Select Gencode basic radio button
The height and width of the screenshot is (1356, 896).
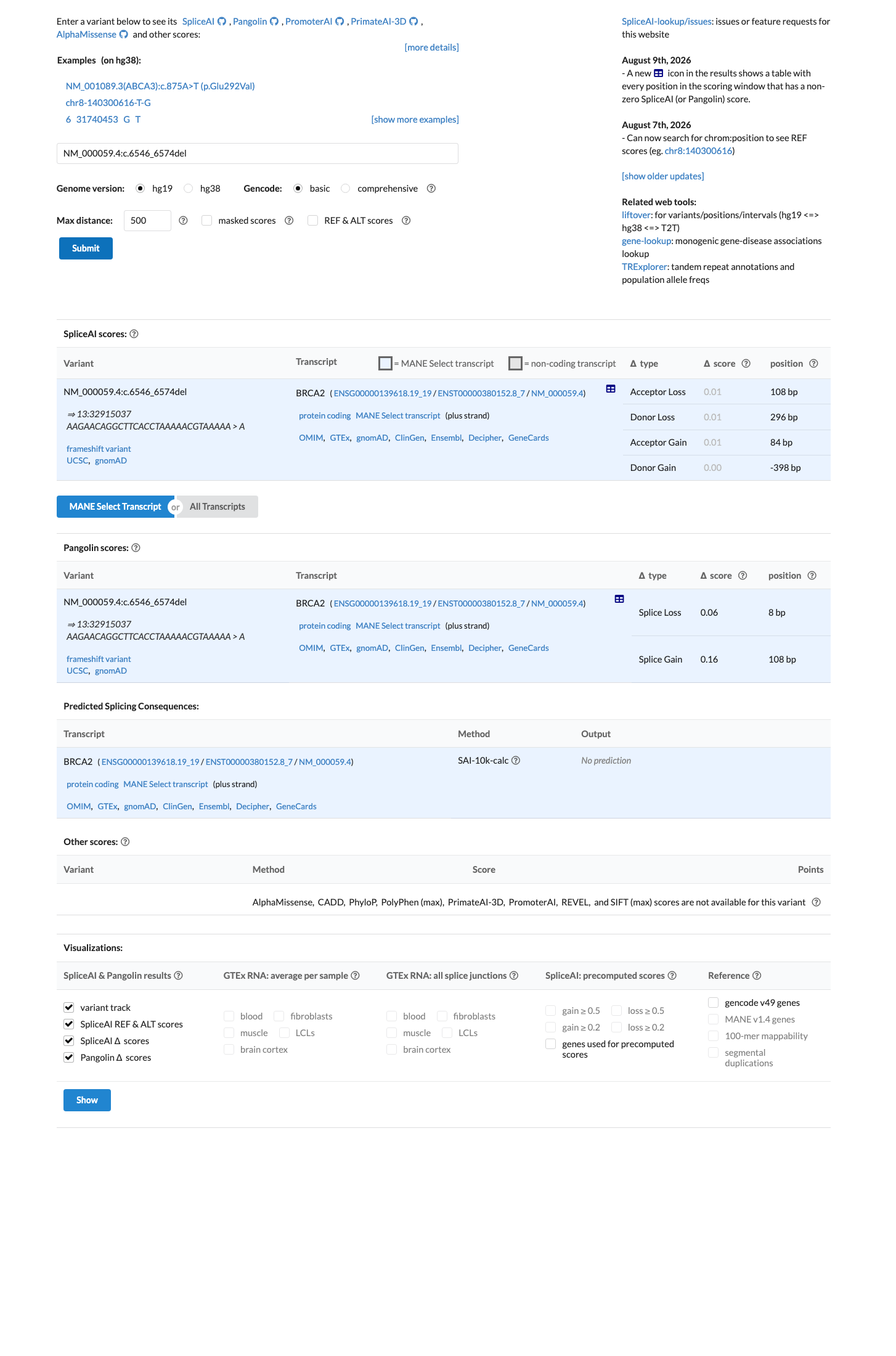(x=298, y=189)
